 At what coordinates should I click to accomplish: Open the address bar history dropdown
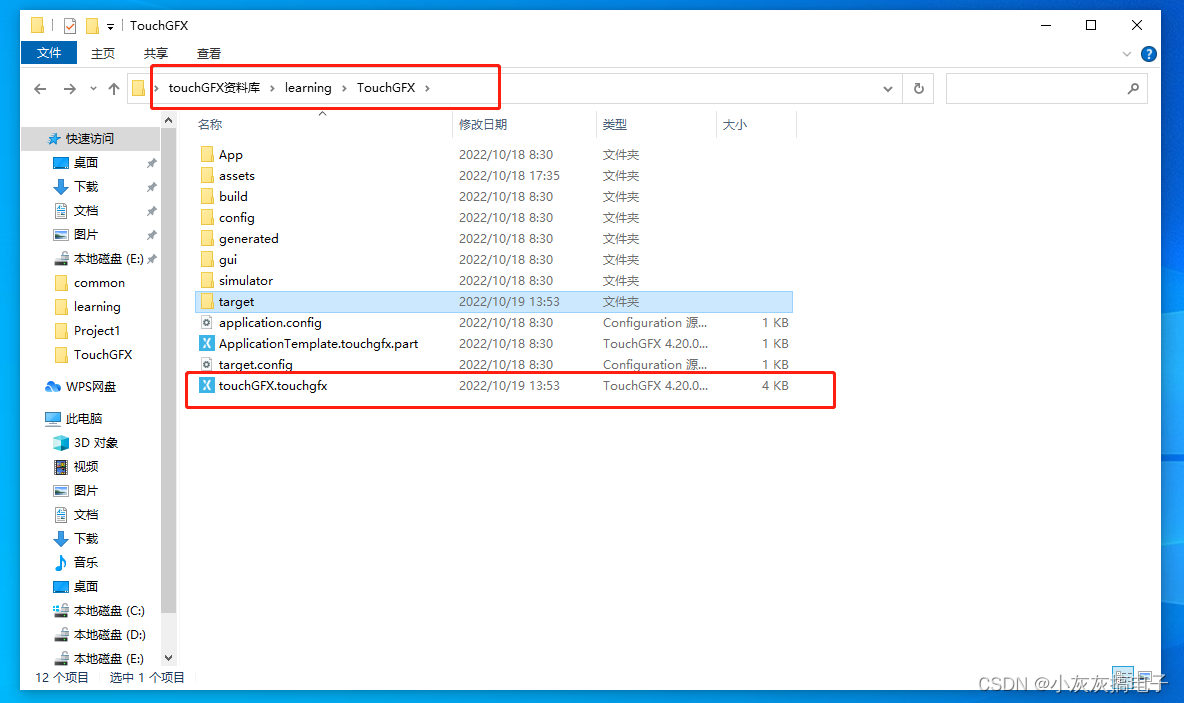tap(888, 88)
